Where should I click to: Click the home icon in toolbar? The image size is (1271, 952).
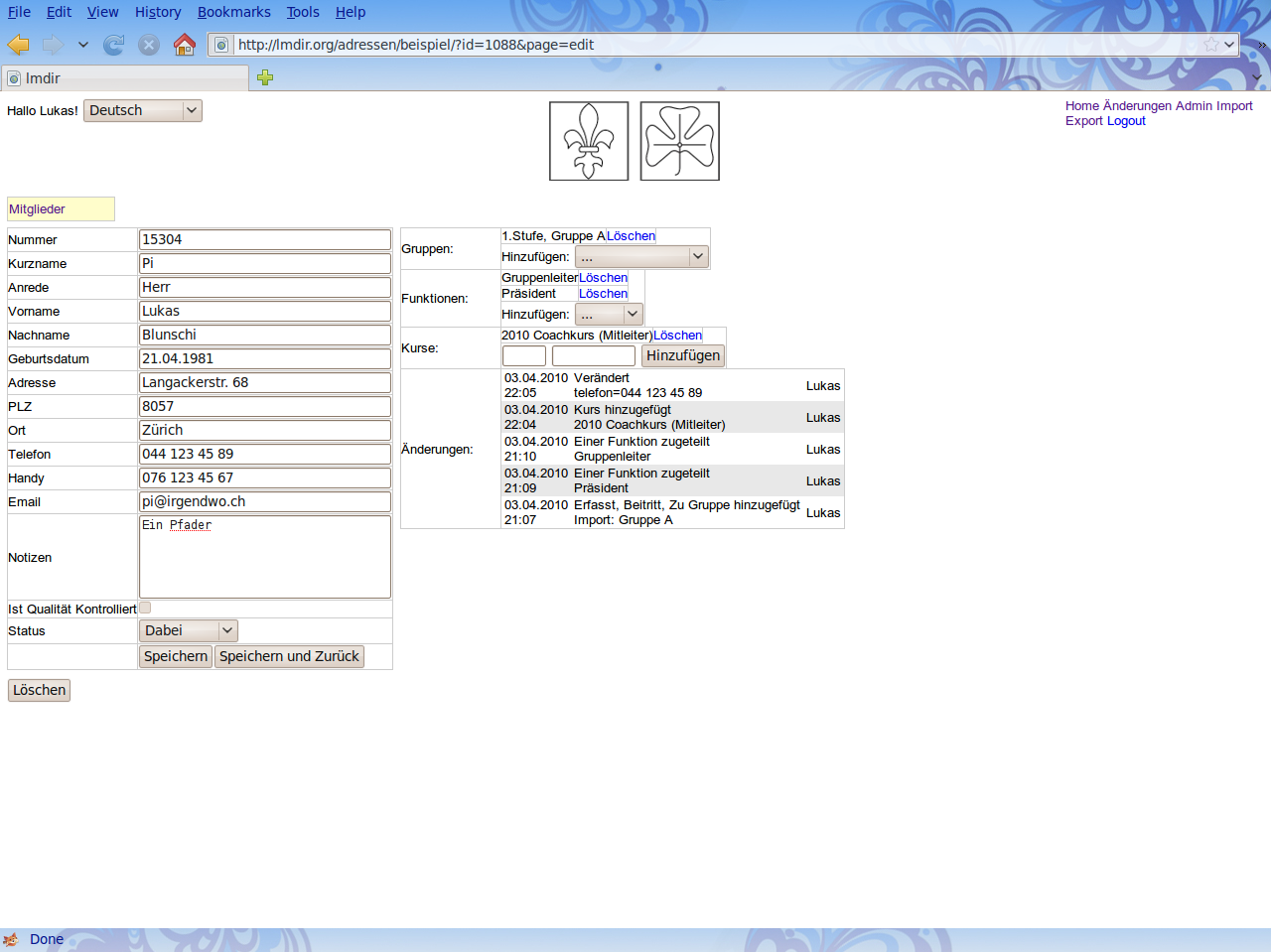tap(185, 45)
